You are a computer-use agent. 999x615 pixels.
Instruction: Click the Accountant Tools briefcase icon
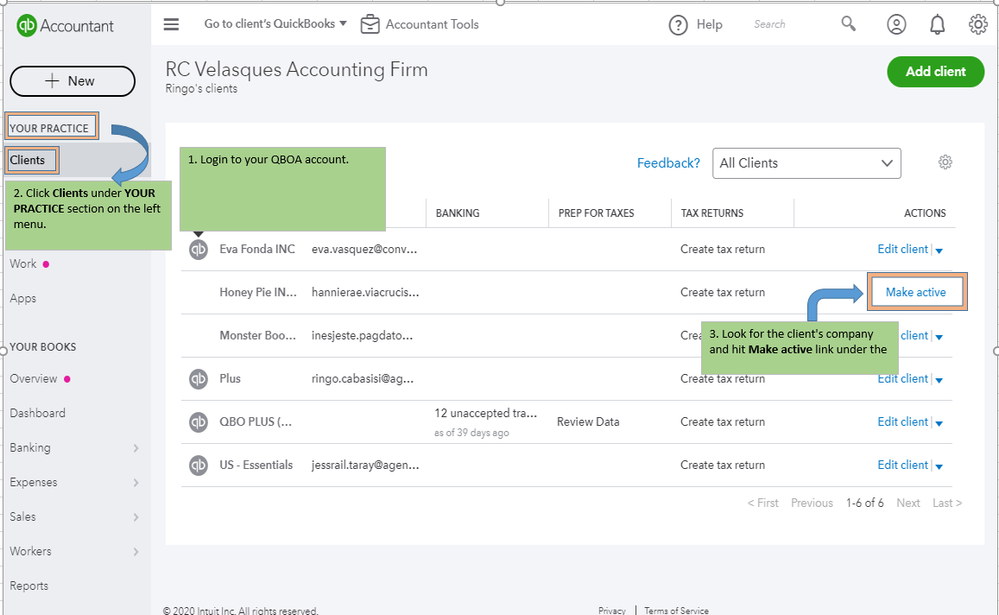point(370,24)
